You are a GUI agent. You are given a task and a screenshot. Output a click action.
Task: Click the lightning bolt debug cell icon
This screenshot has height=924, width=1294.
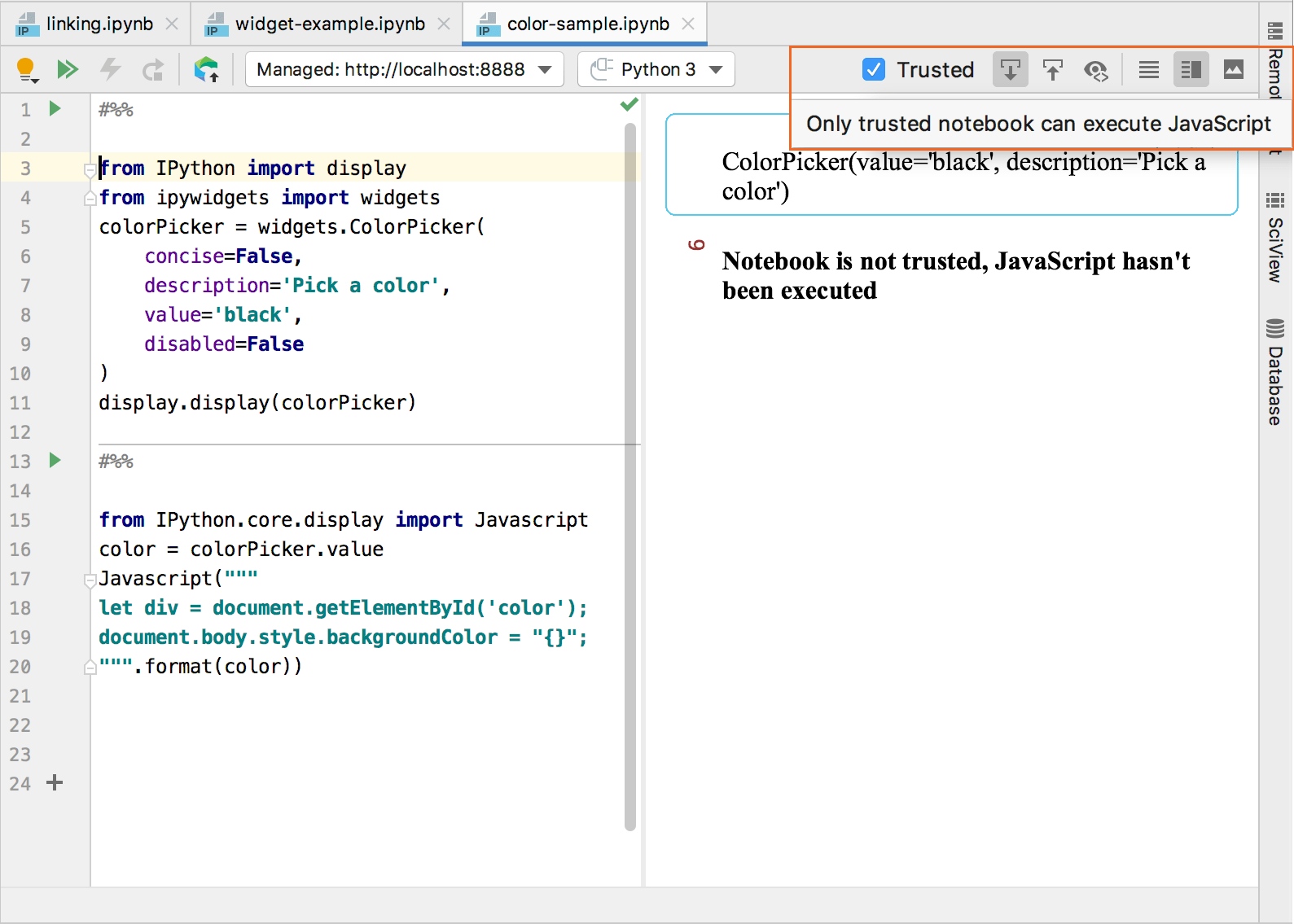110,70
